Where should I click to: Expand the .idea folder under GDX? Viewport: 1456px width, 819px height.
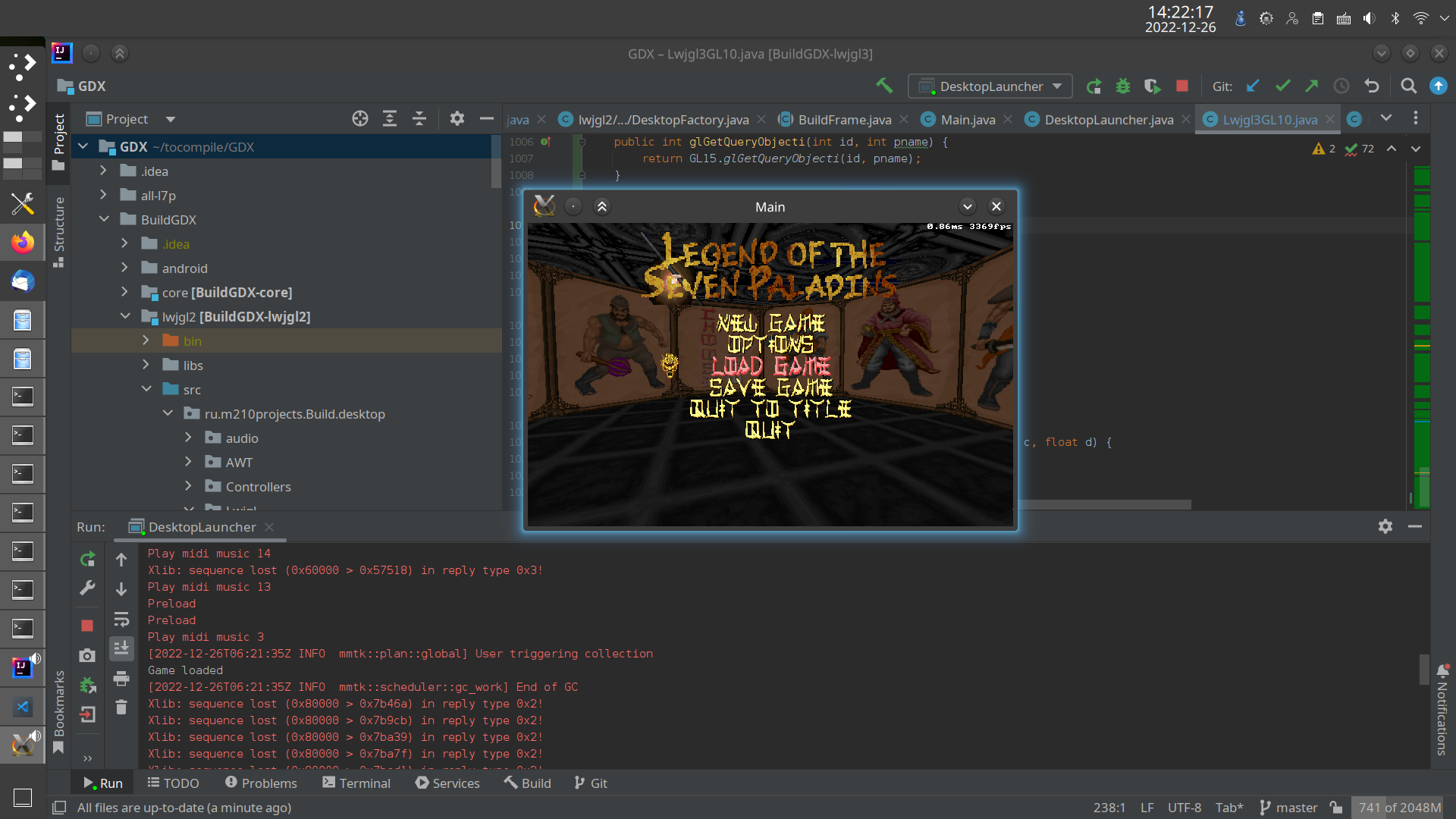coord(104,171)
